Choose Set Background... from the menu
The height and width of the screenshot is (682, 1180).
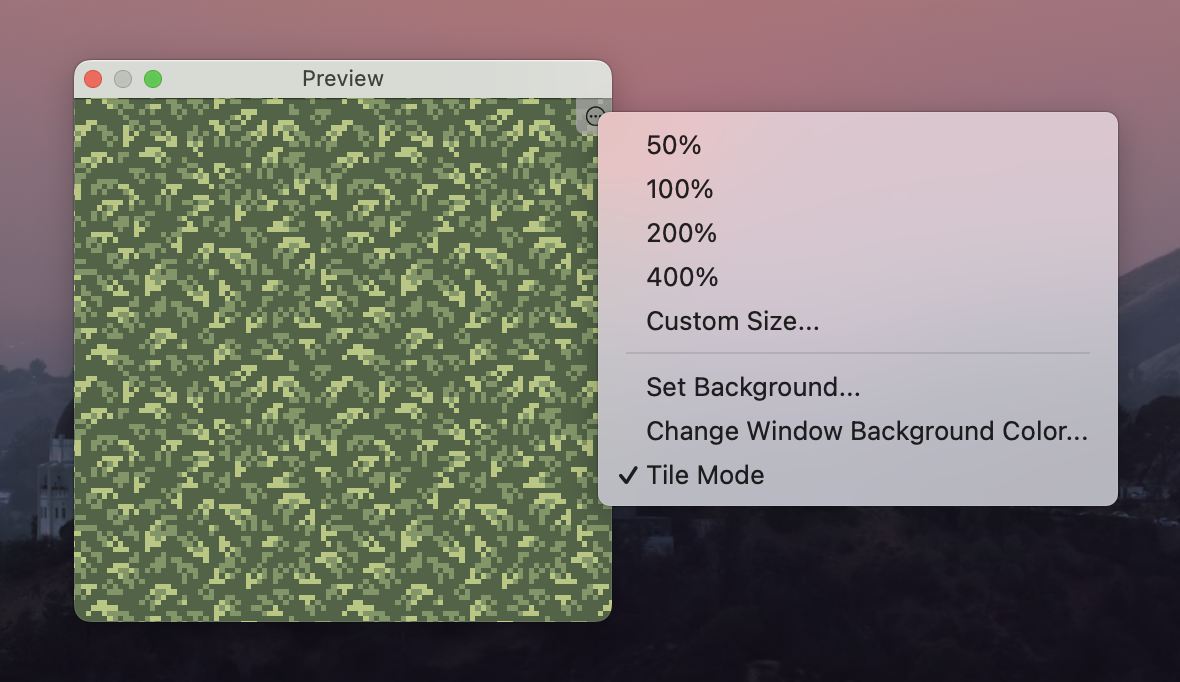[x=753, y=387]
